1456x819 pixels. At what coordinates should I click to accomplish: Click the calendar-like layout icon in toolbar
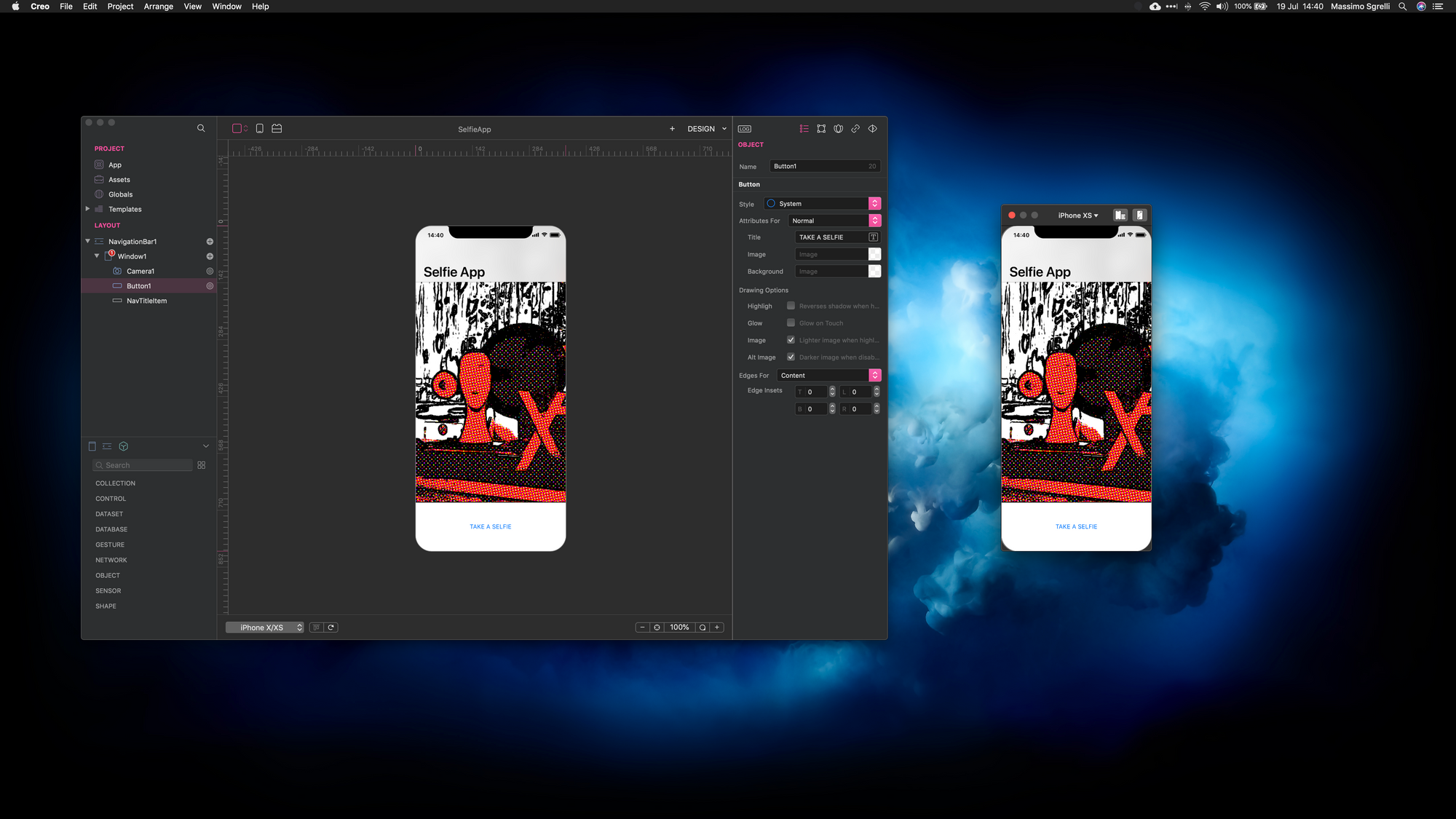pos(277,128)
